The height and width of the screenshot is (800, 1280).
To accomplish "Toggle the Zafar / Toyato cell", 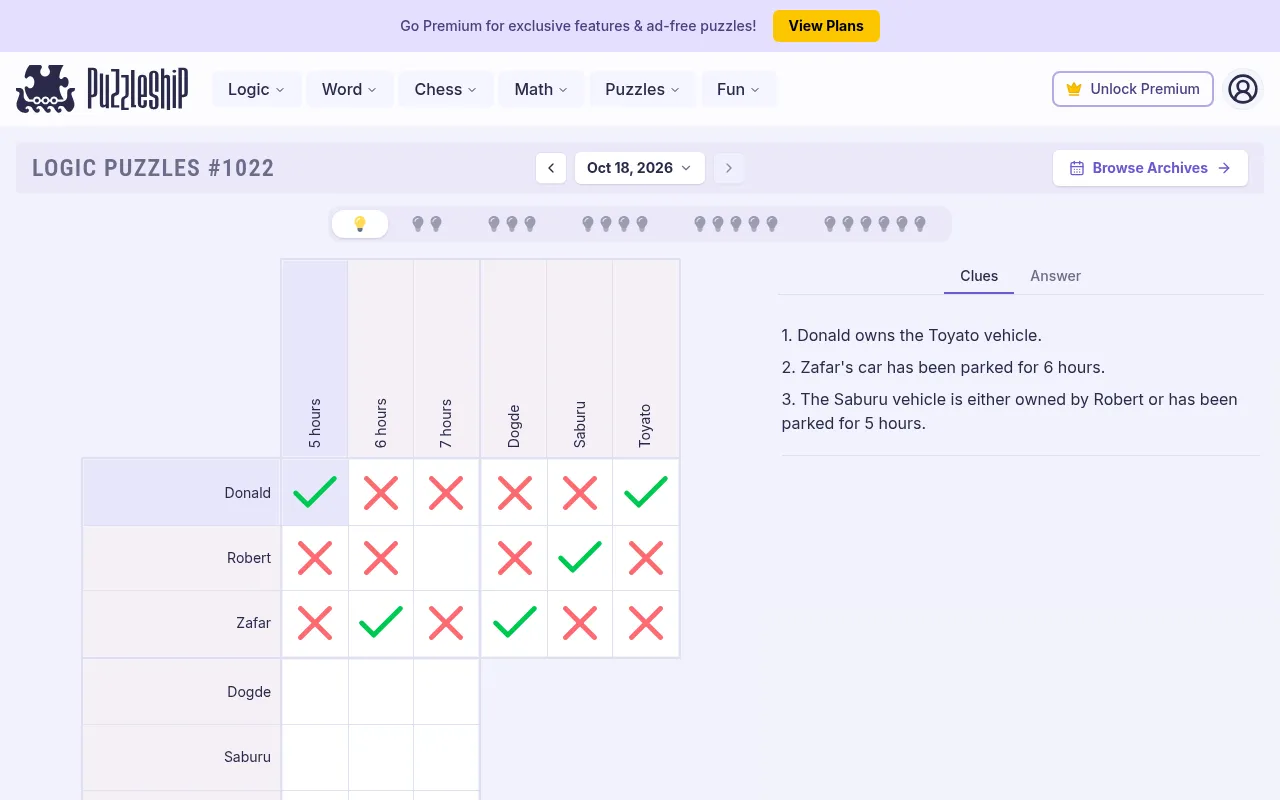I will click(646, 623).
